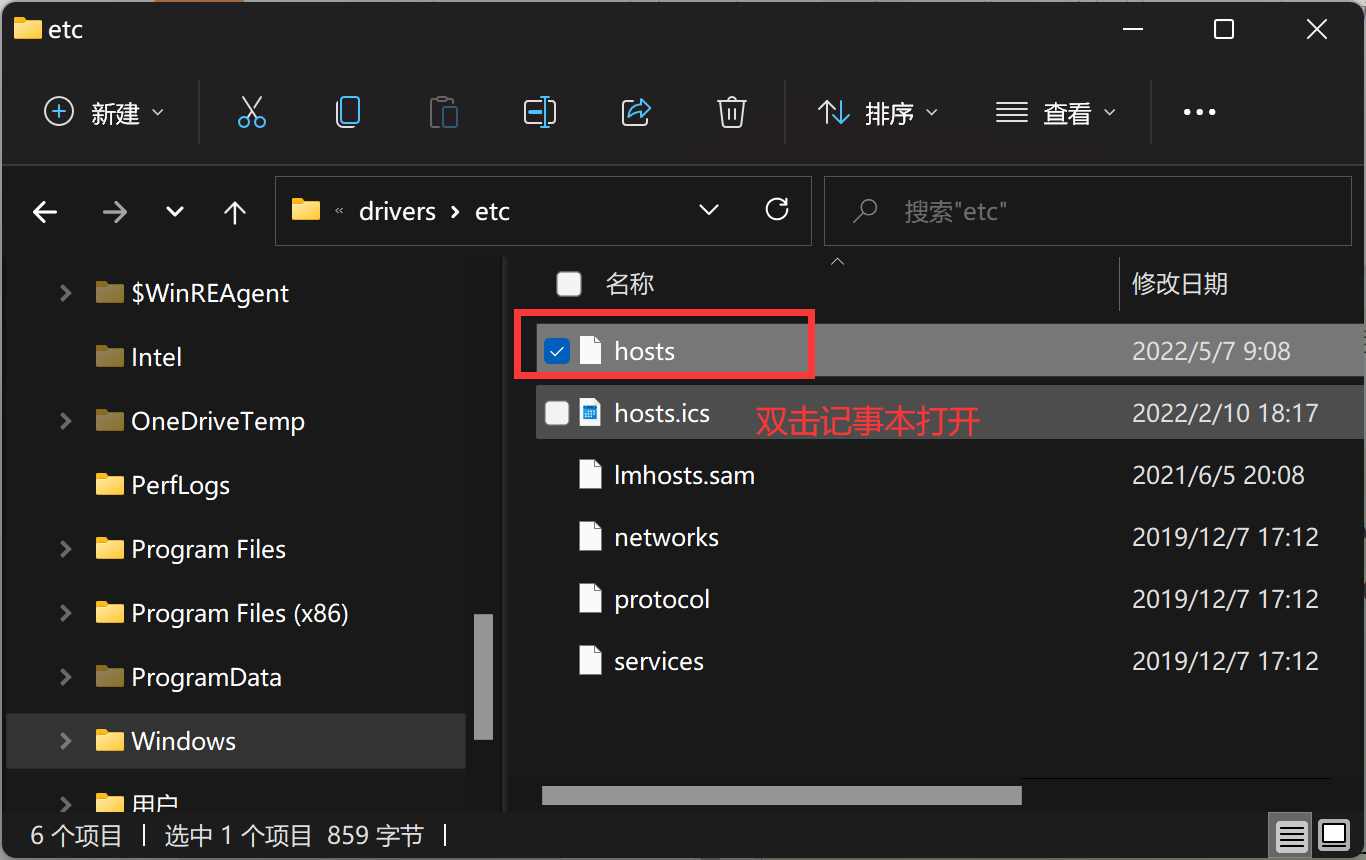Expand the Program Files (x86) node
Screen dimensions: 1366x860
(65, 613)
